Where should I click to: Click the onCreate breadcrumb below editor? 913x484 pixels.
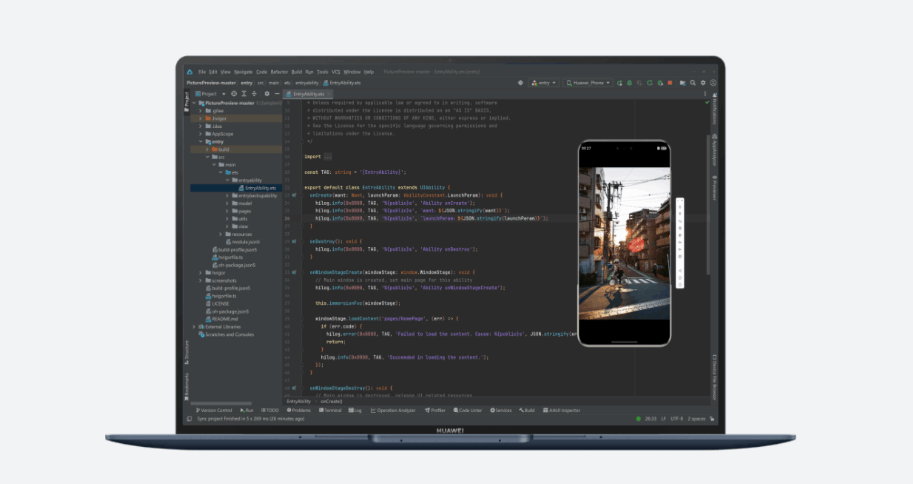click(x=331, y=401)
